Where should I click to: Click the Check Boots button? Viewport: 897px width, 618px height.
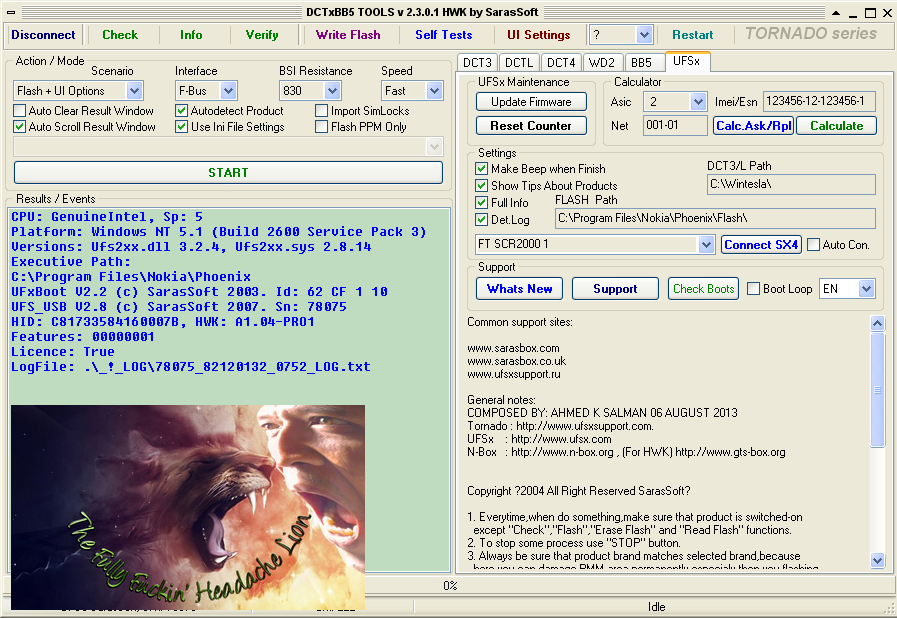pos(703,288)
